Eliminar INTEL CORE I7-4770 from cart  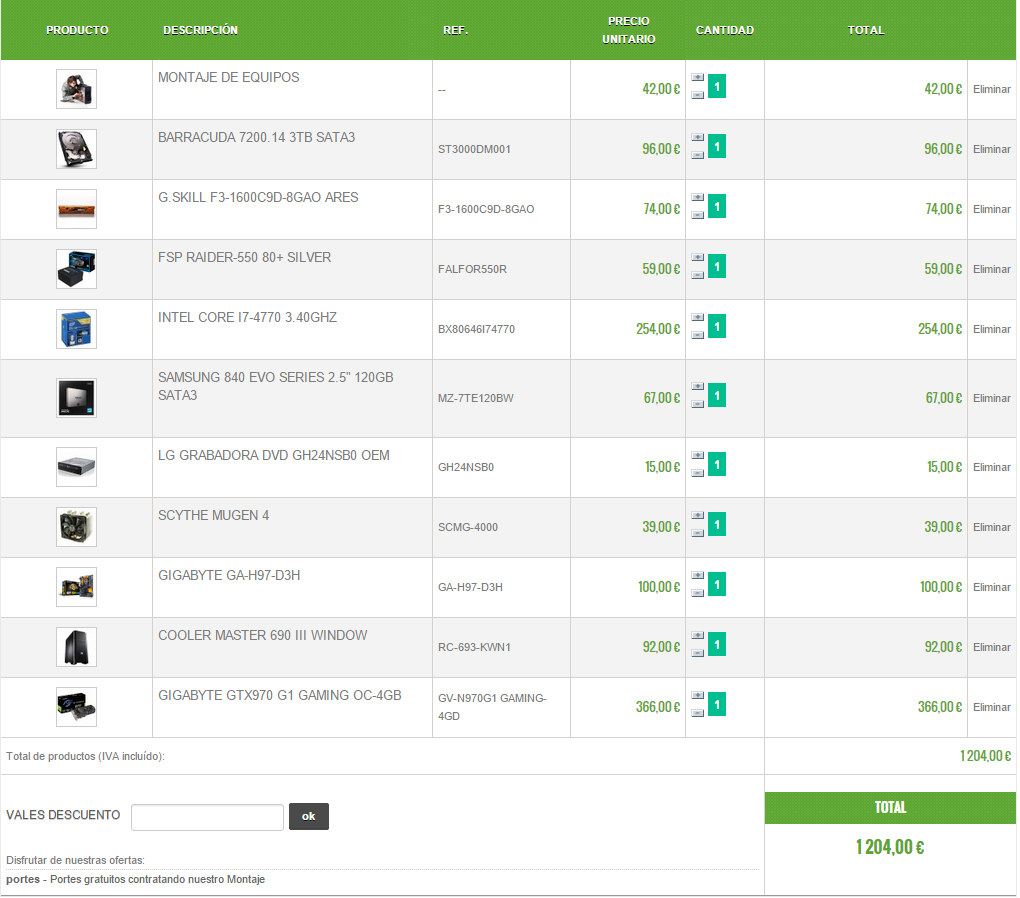coord(991,329)
